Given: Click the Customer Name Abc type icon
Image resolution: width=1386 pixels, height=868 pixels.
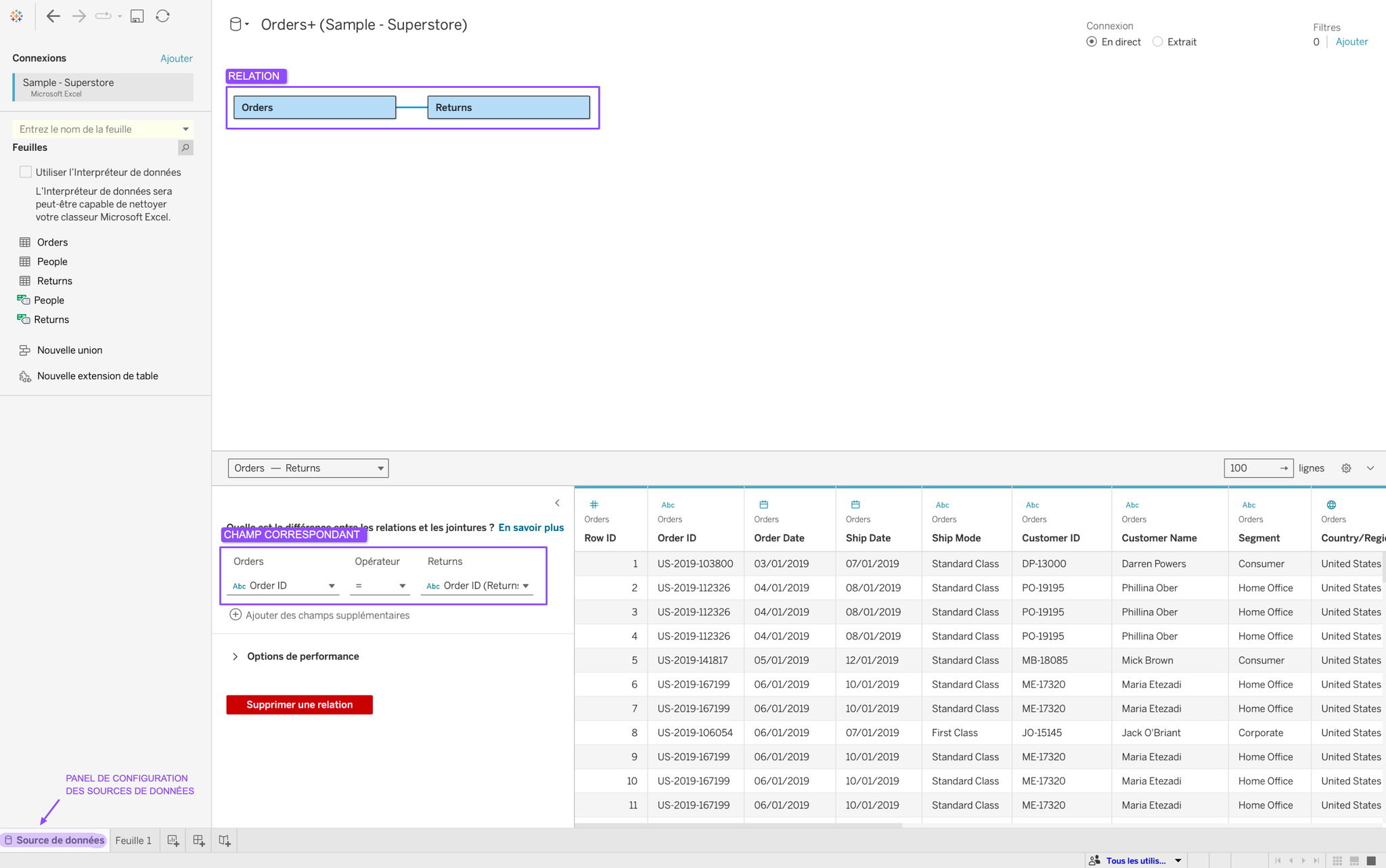Looking at the screenshot, I should pyautogui.click(x=1132, y=505).
